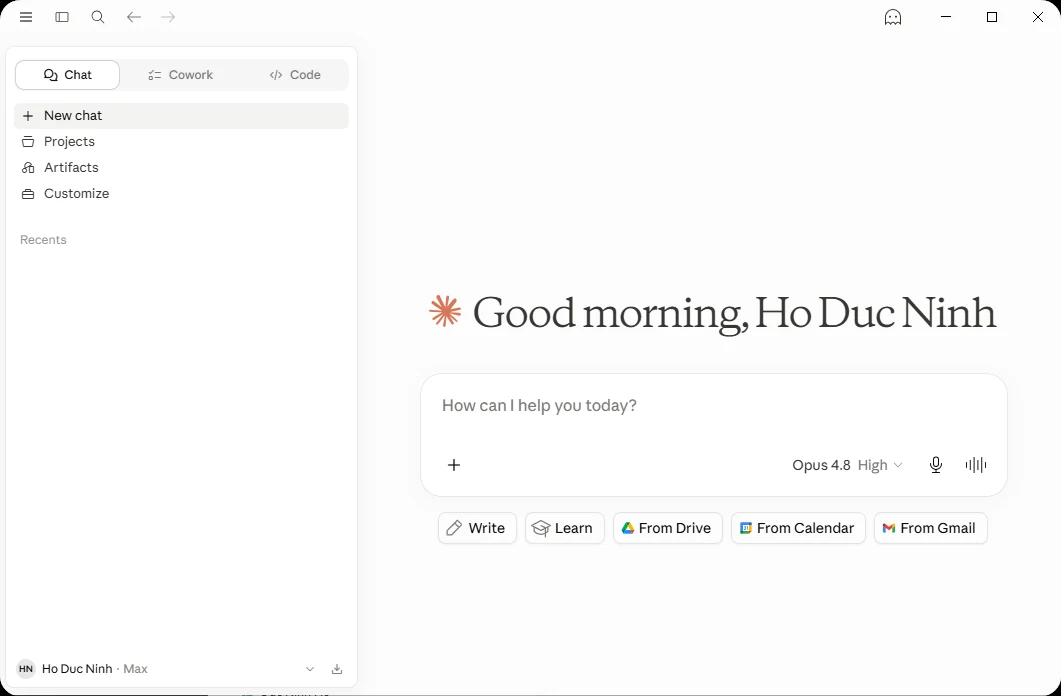Maximize the application window
1061x696 pixels.
[x=992, y=17]
